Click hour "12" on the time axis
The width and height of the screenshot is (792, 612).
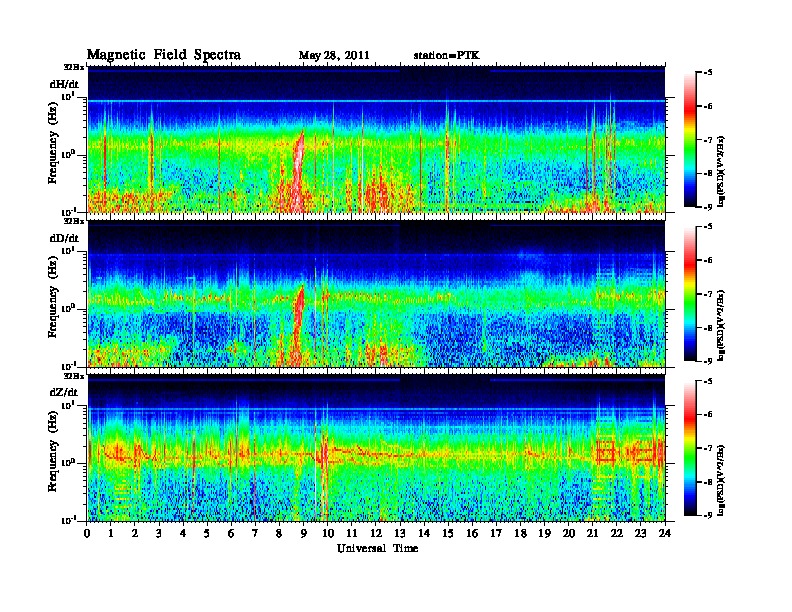click(376, 534)
